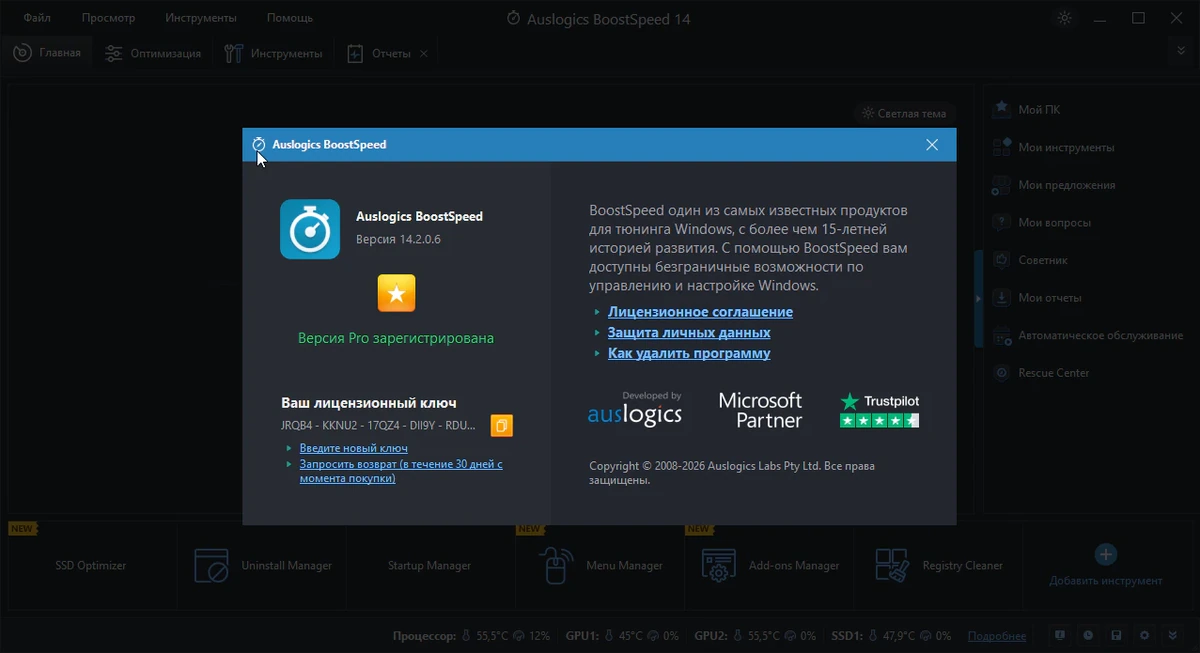Open Rescue Center in the sidebar
Screen dimensions: 1200x653
[1042, 372]
